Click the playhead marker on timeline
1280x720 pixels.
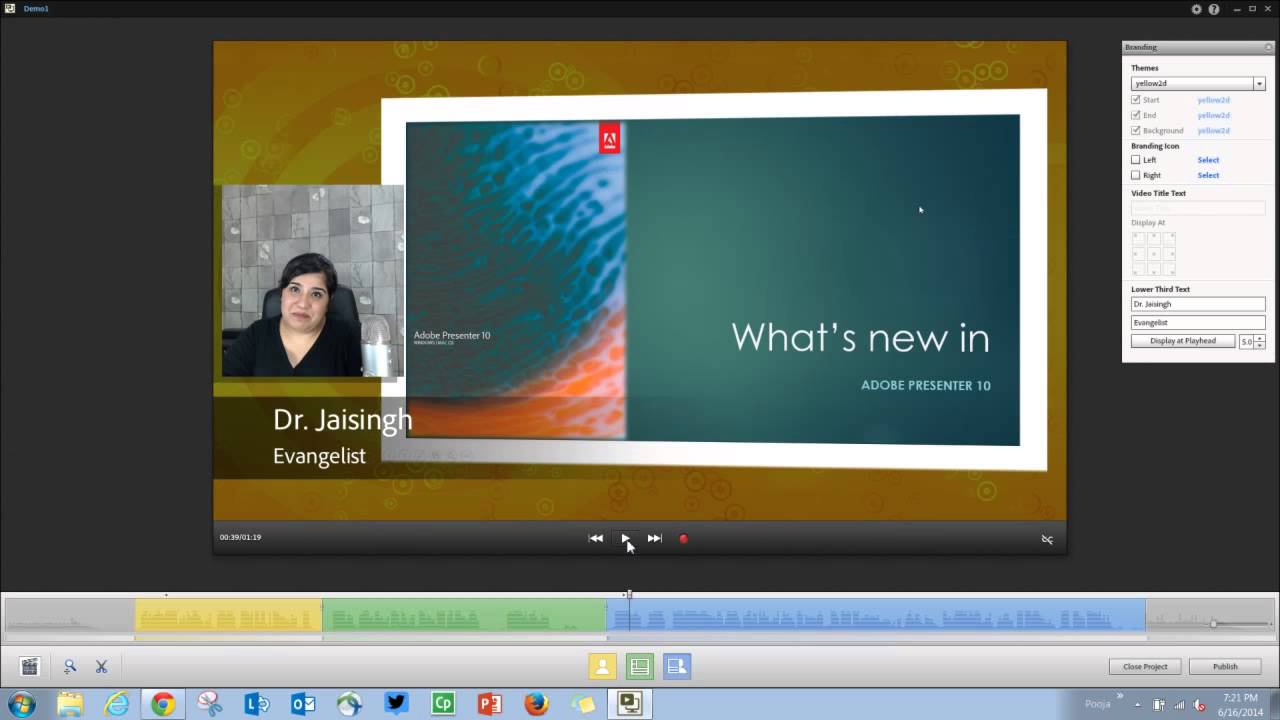(628, 595)
